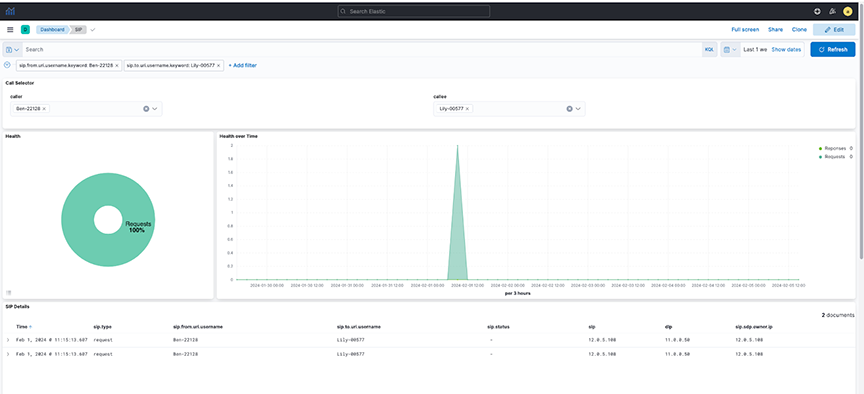Click the + Add filter link

[242, 65]
